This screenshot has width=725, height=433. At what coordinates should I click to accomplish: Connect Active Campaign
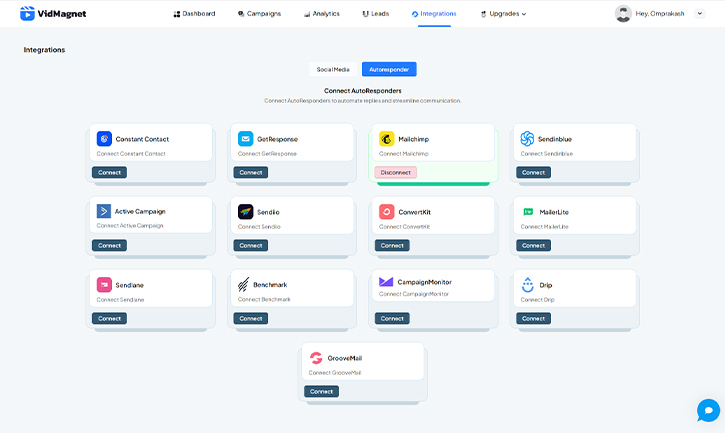click(109, 246)
